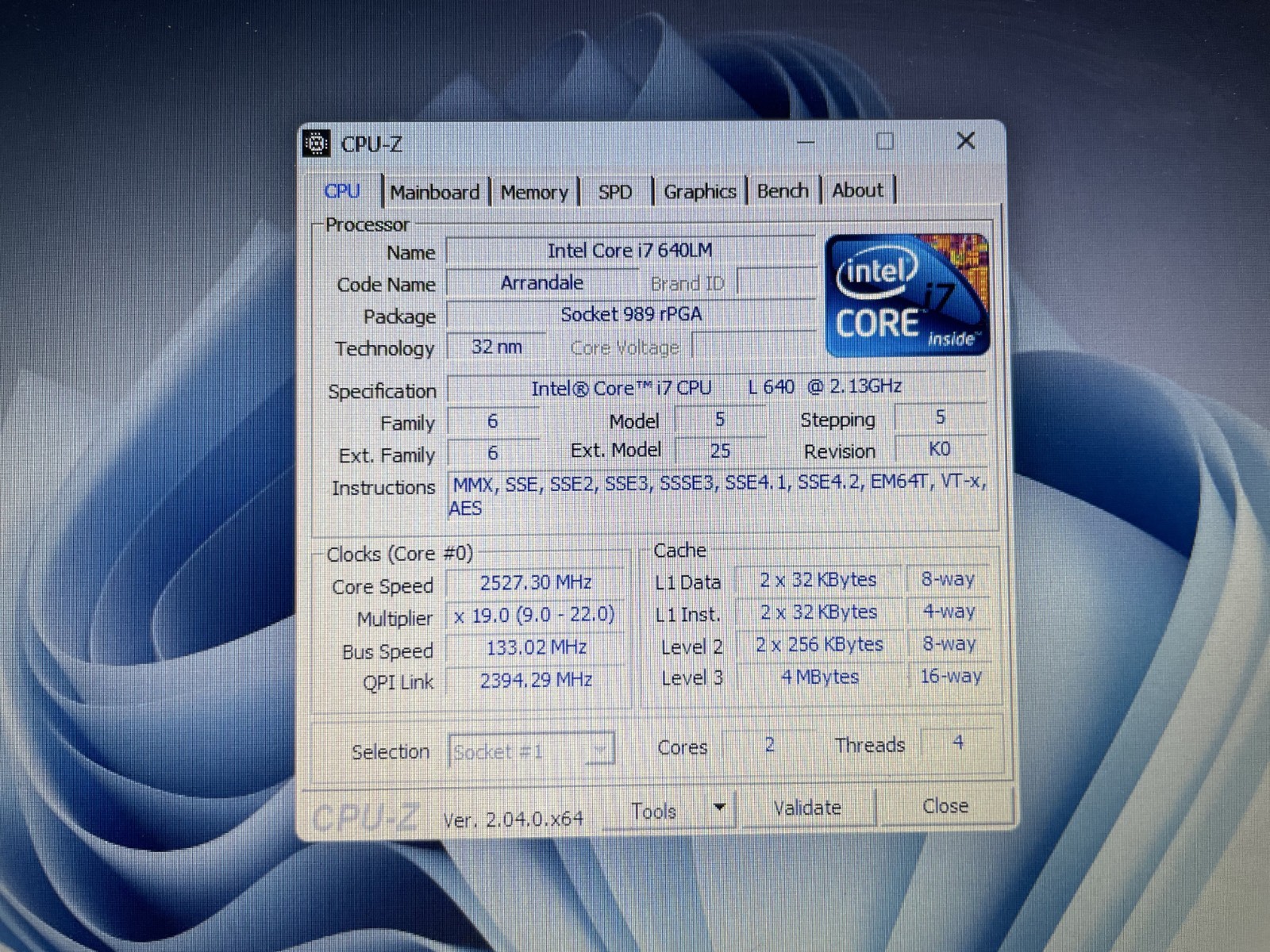Click the empty Brand ID field
Screen dimensions: 1270x952
point(776,282)
